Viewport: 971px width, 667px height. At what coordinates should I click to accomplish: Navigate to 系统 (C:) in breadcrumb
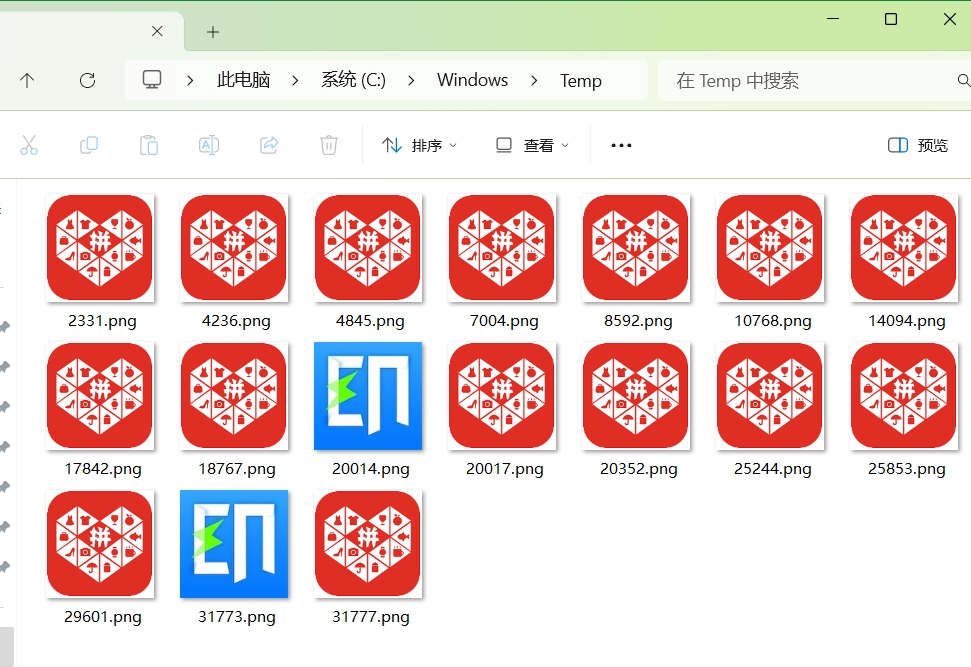(353, 81)
